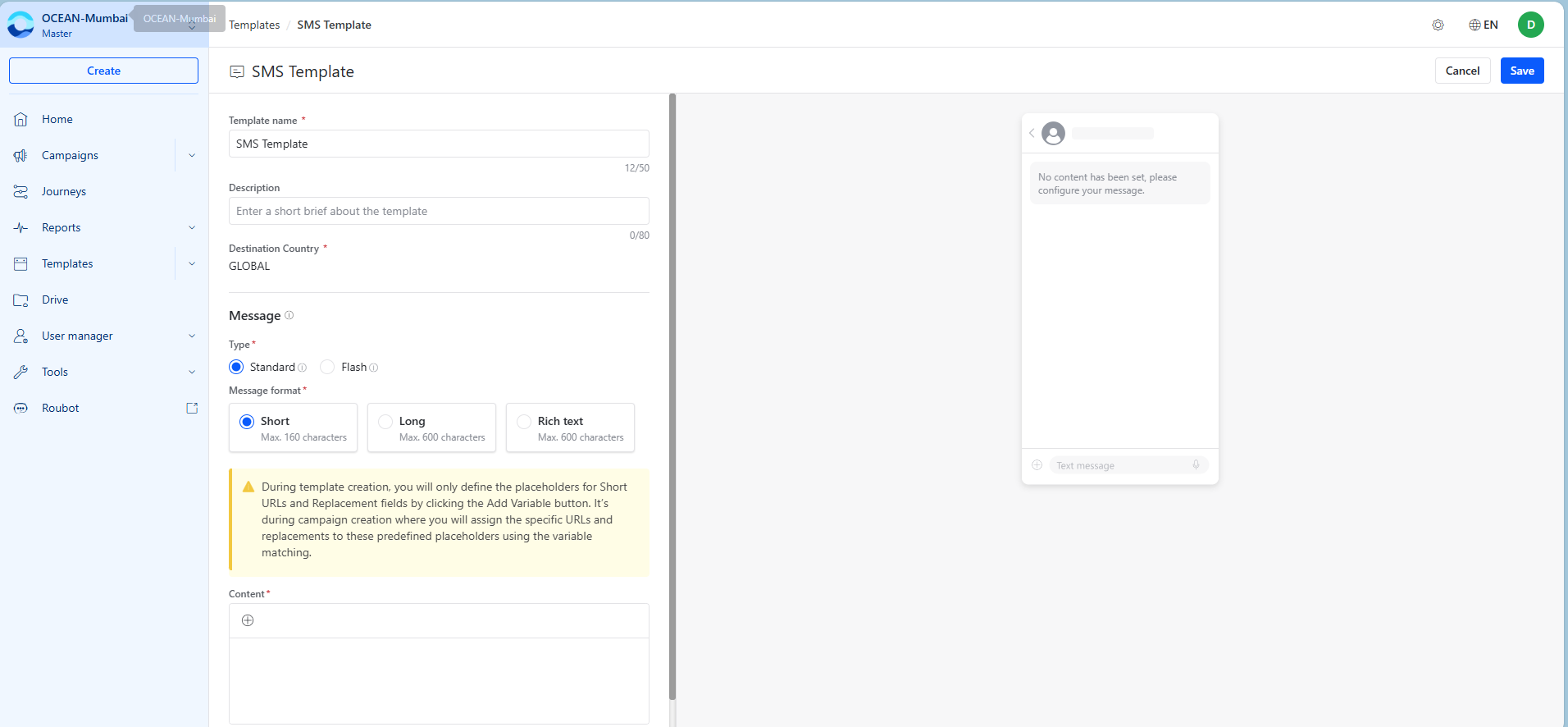Screen dimensions: 1568x727
Task: Click the SMS Template header icon
Action: [x=237, y=71]
